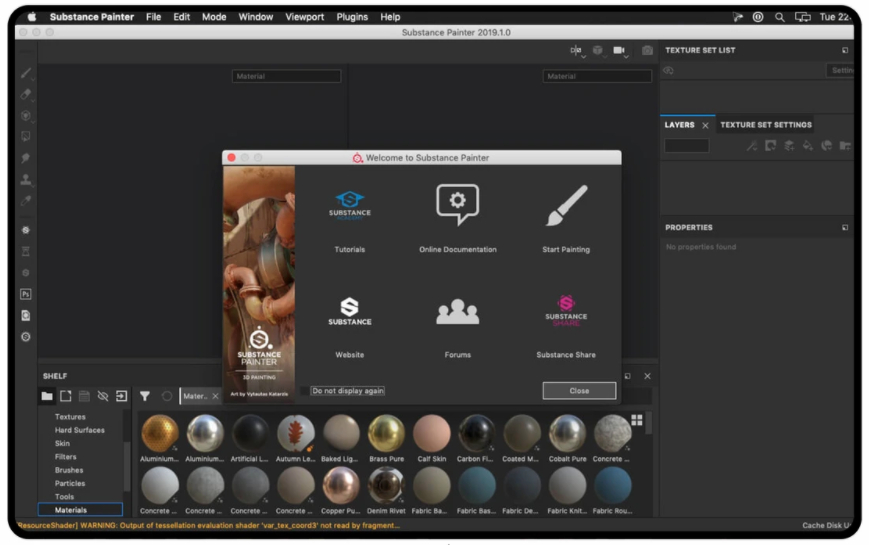This screenshot has height=545, width=869.
Task: Select the Paint brush tool
Action: click(x=26, y=73)
